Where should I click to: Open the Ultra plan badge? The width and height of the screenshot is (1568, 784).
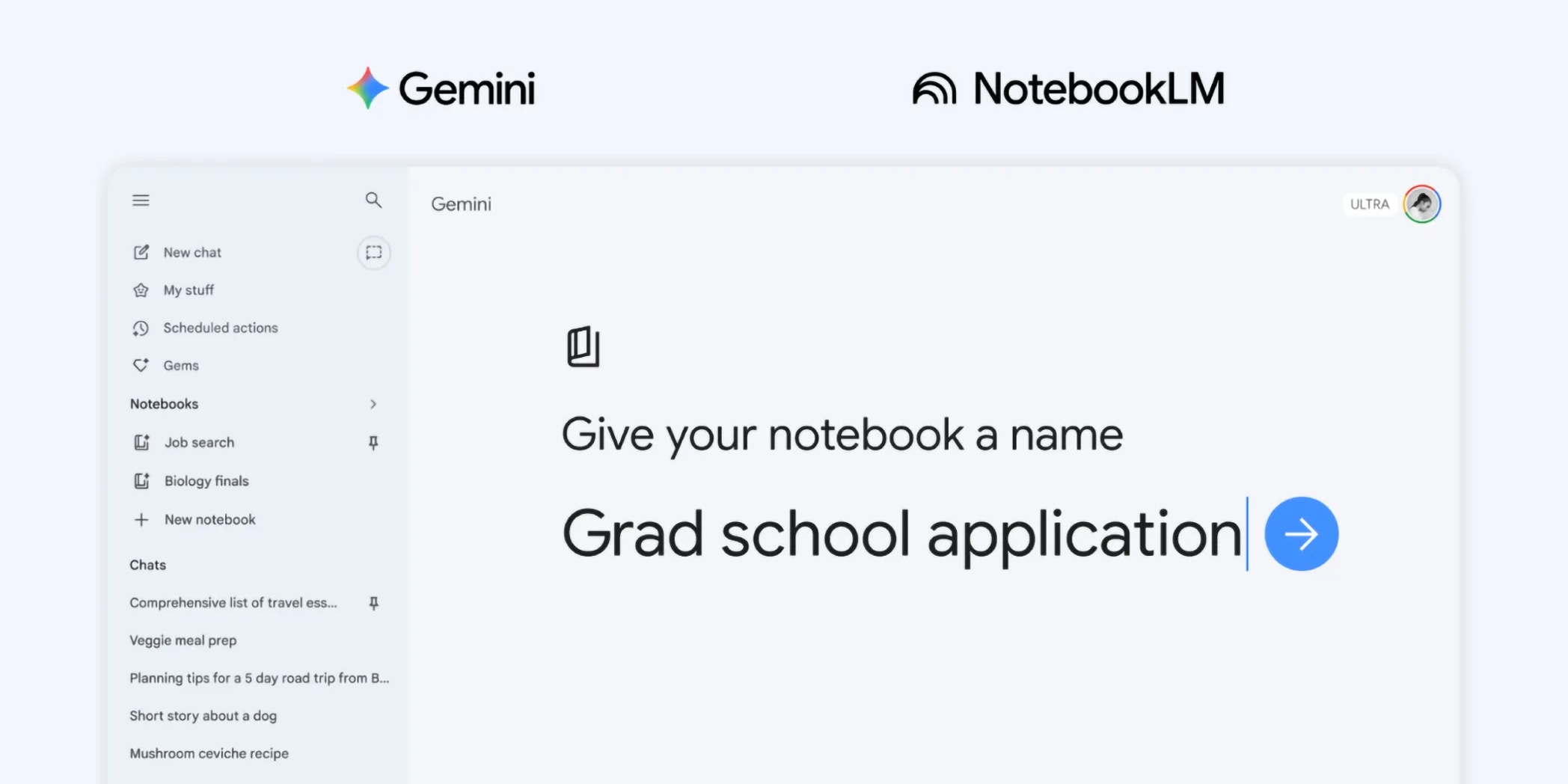[x=1369, y=203]
